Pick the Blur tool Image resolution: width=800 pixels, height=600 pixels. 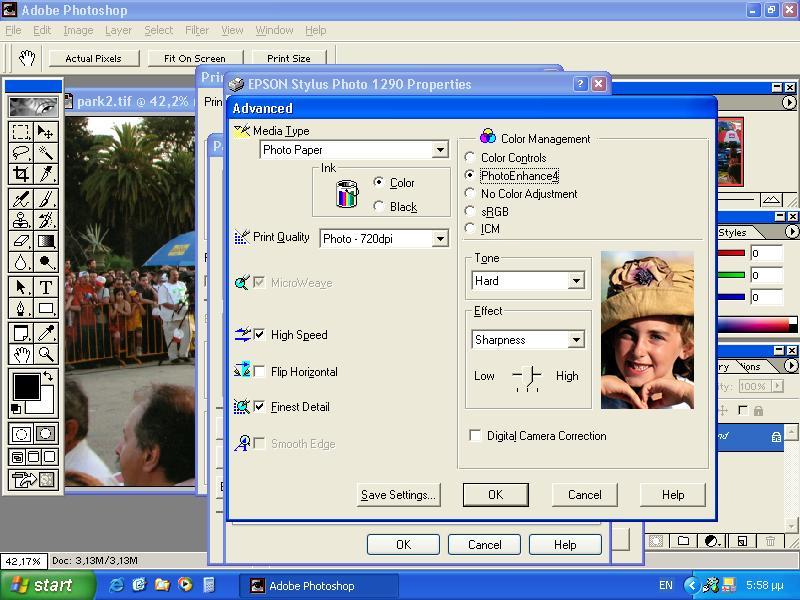click(x=21, y=262)
